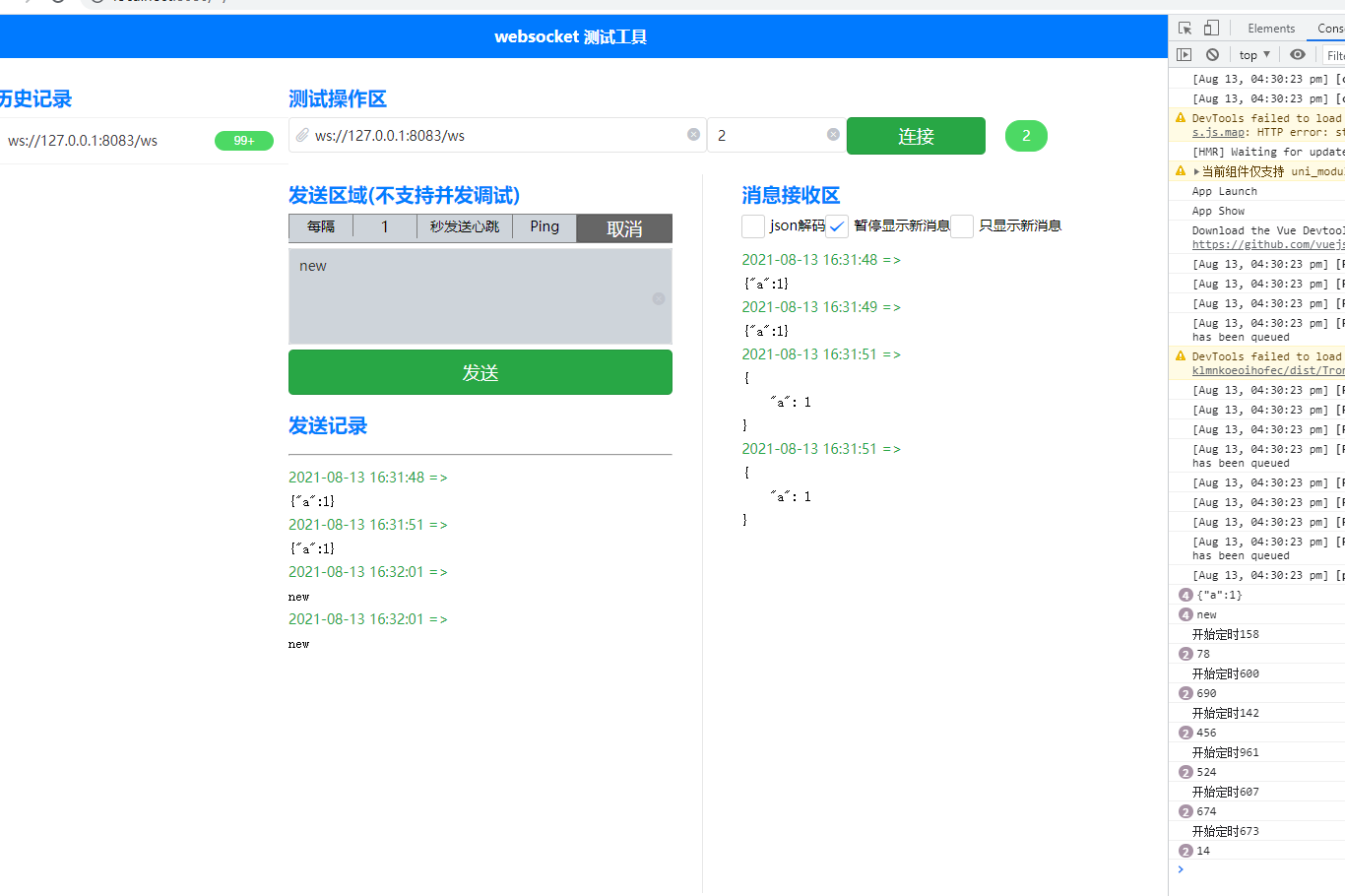Click warning icon beside DevTools failed s.js.map
Viewport: 1345px width, 896px height.
point(1181,118)
